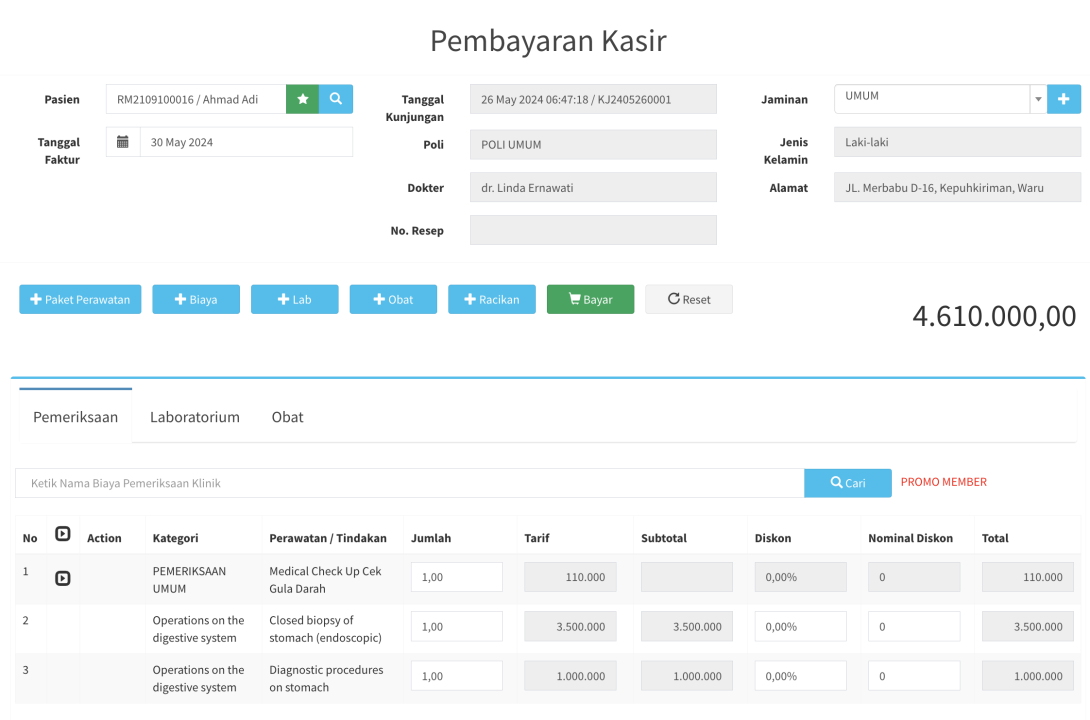Screen dimensions: 1090x720
Task: Click the empty No. Resep field
Action: tap(593, 230)
